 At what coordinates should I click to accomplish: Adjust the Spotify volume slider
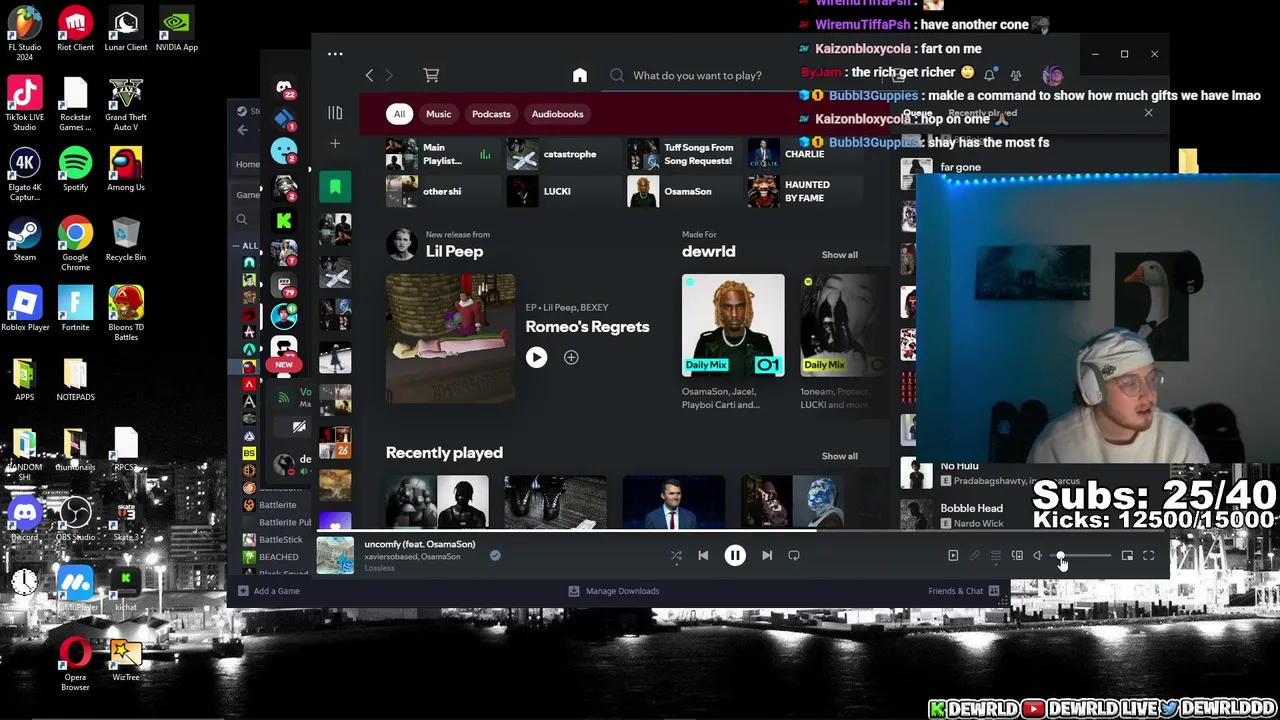pyautogui.click(x=1082, y=555)
